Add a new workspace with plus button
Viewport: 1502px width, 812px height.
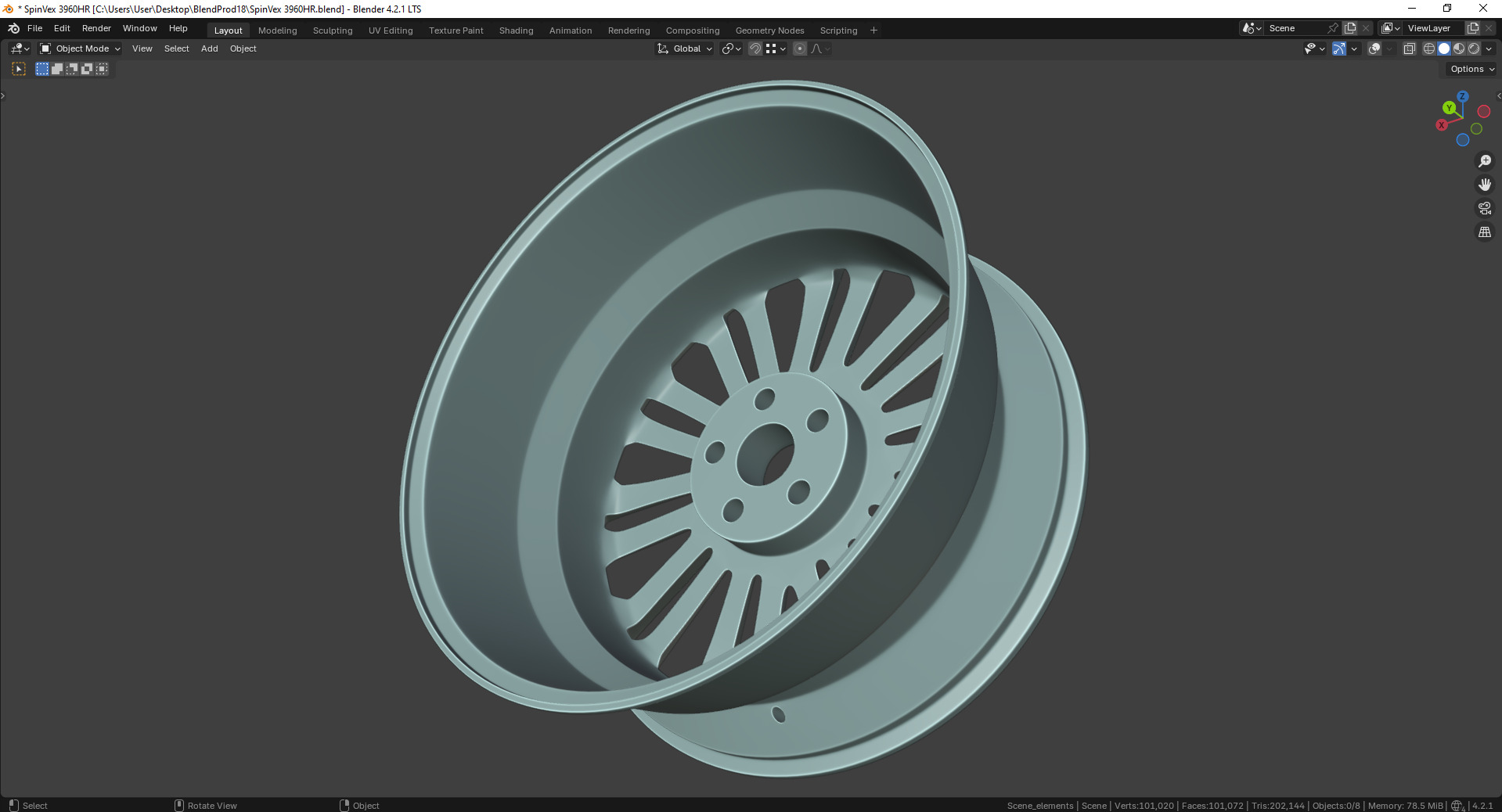coord(874,31)
